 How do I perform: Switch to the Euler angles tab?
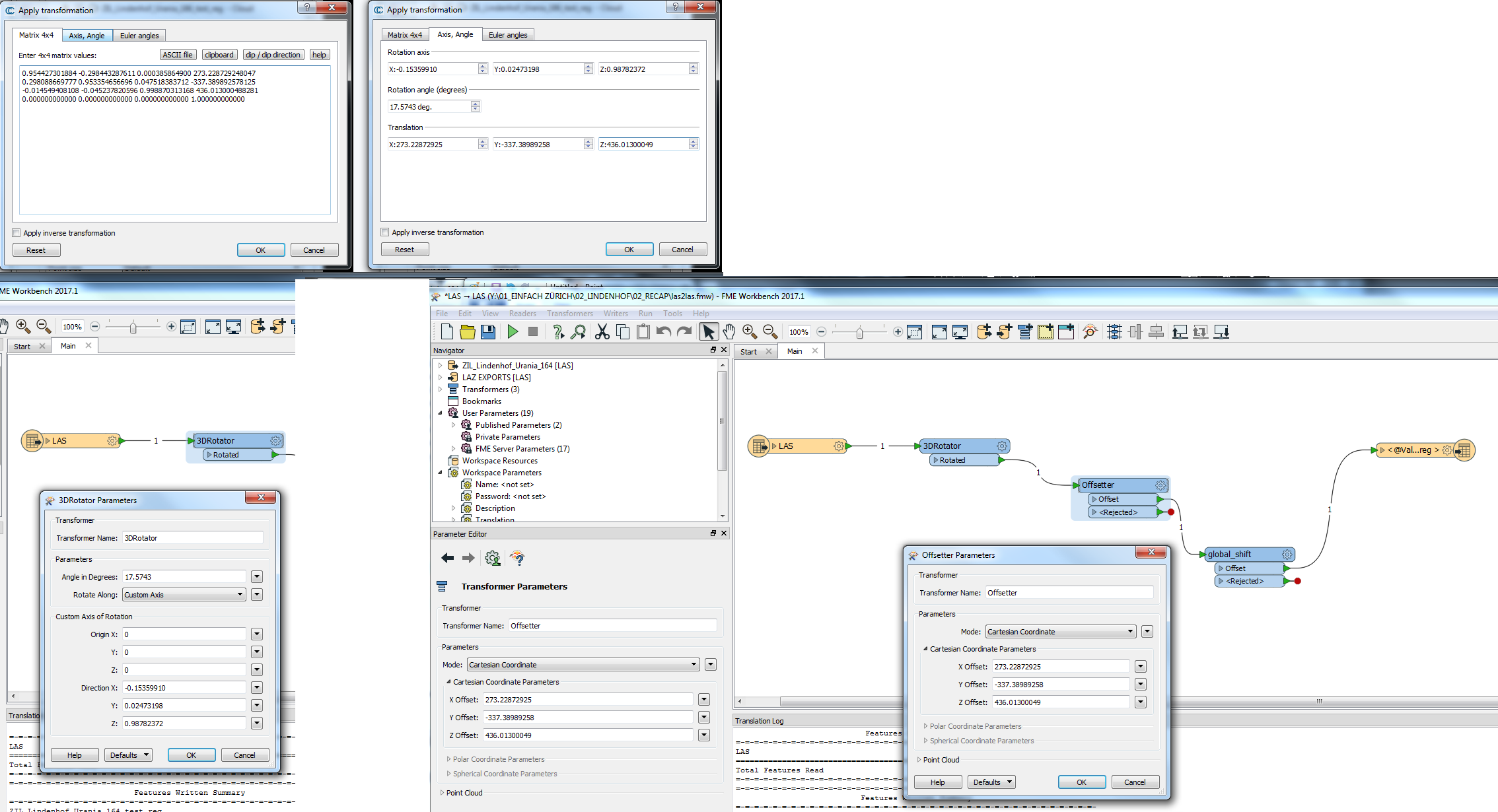pyautogui.click(x=139, y=36)
